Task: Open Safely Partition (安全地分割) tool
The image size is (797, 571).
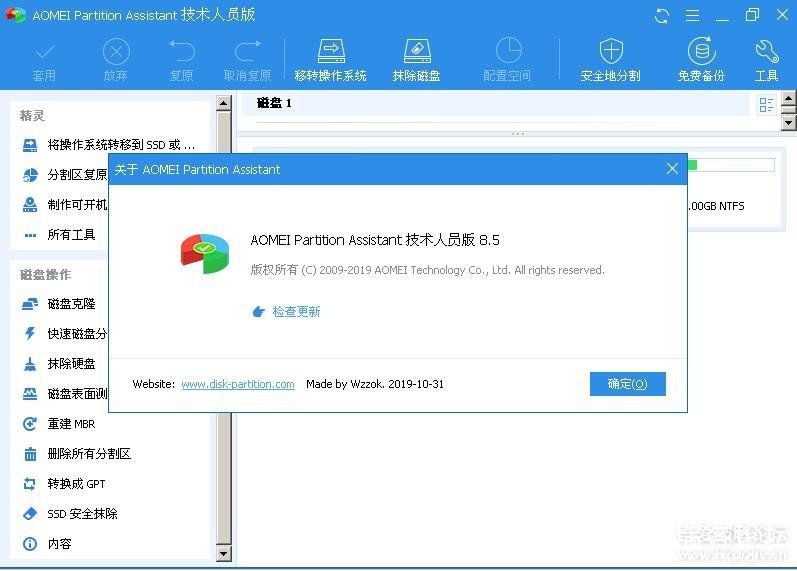Action: pos(610,59)
